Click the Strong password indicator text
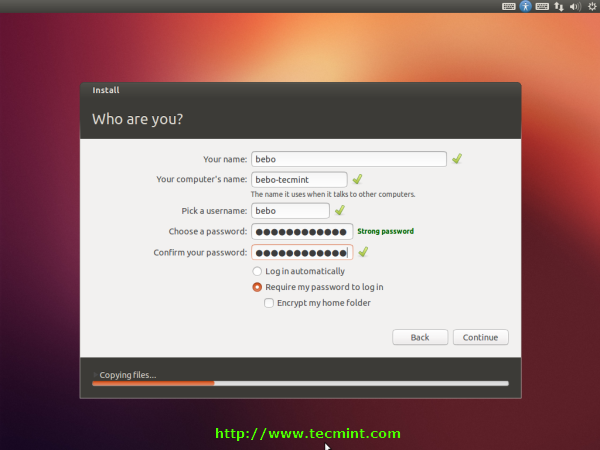The image size is (600, 450). click(385, 231)
